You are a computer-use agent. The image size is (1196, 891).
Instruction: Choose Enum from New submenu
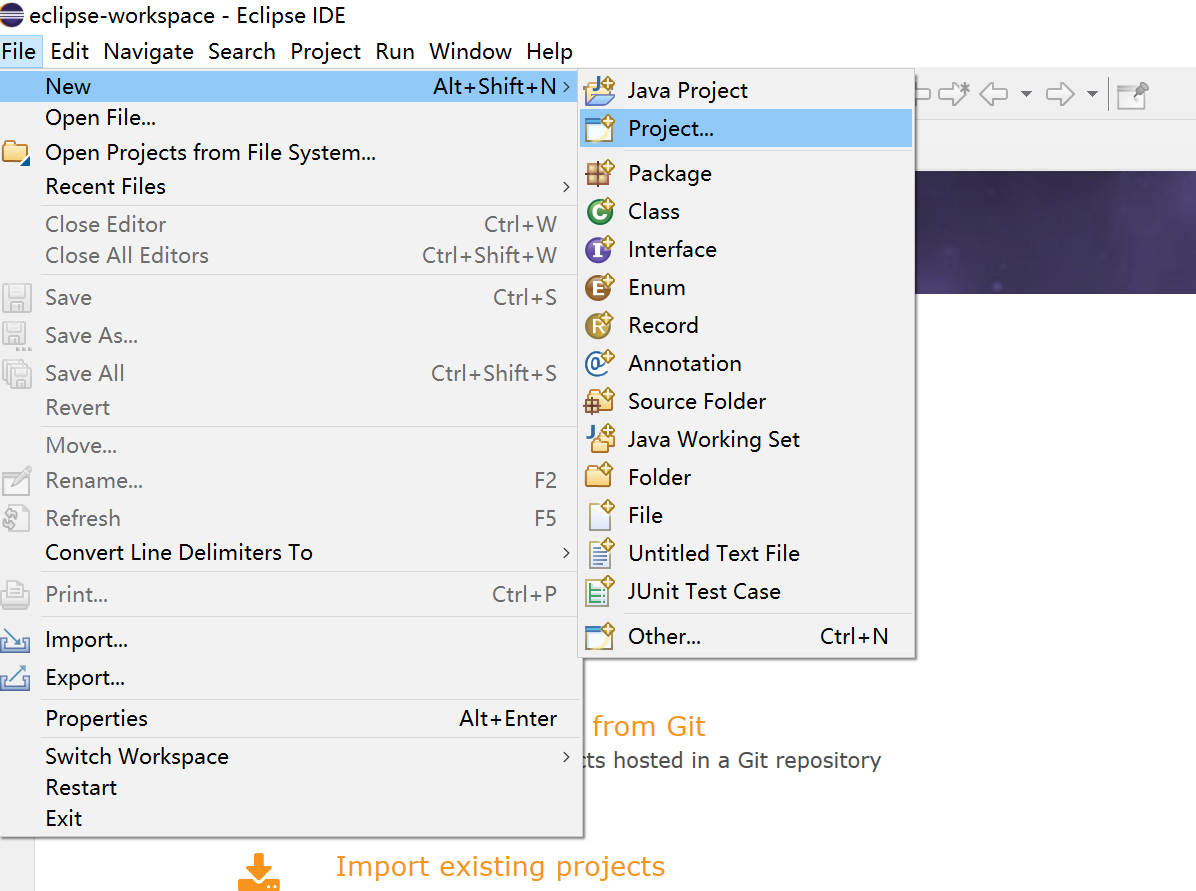click(747, 288)
